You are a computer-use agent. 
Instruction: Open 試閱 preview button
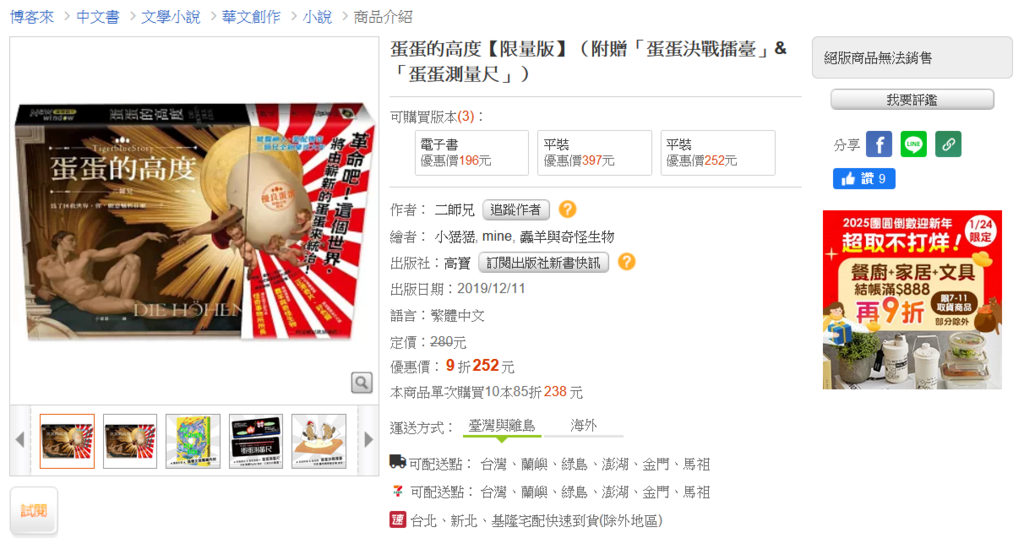[x=34, y=510]
